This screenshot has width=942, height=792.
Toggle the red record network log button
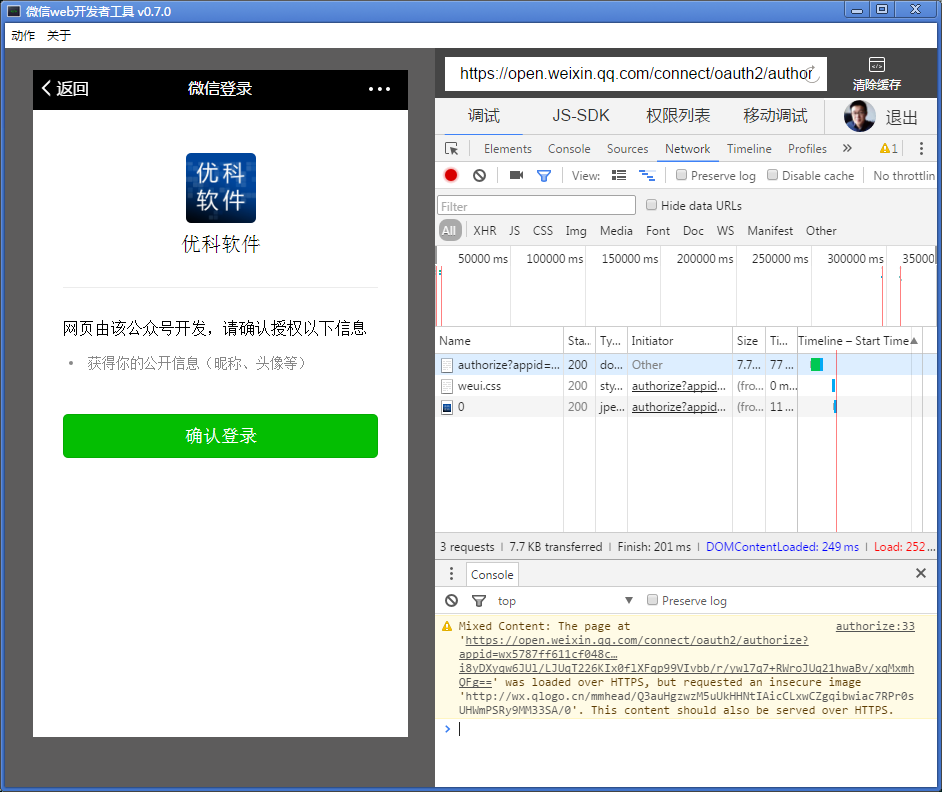(451, 175)
